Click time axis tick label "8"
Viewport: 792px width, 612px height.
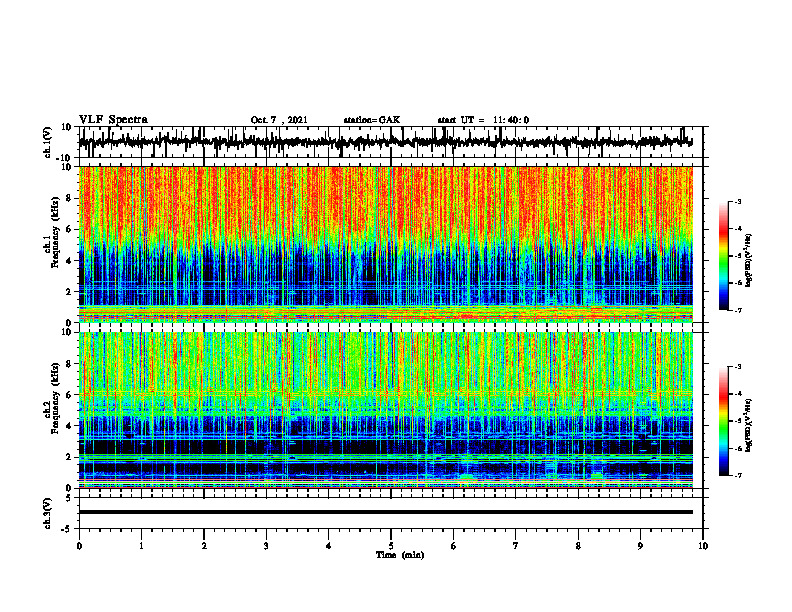(578, 546)
